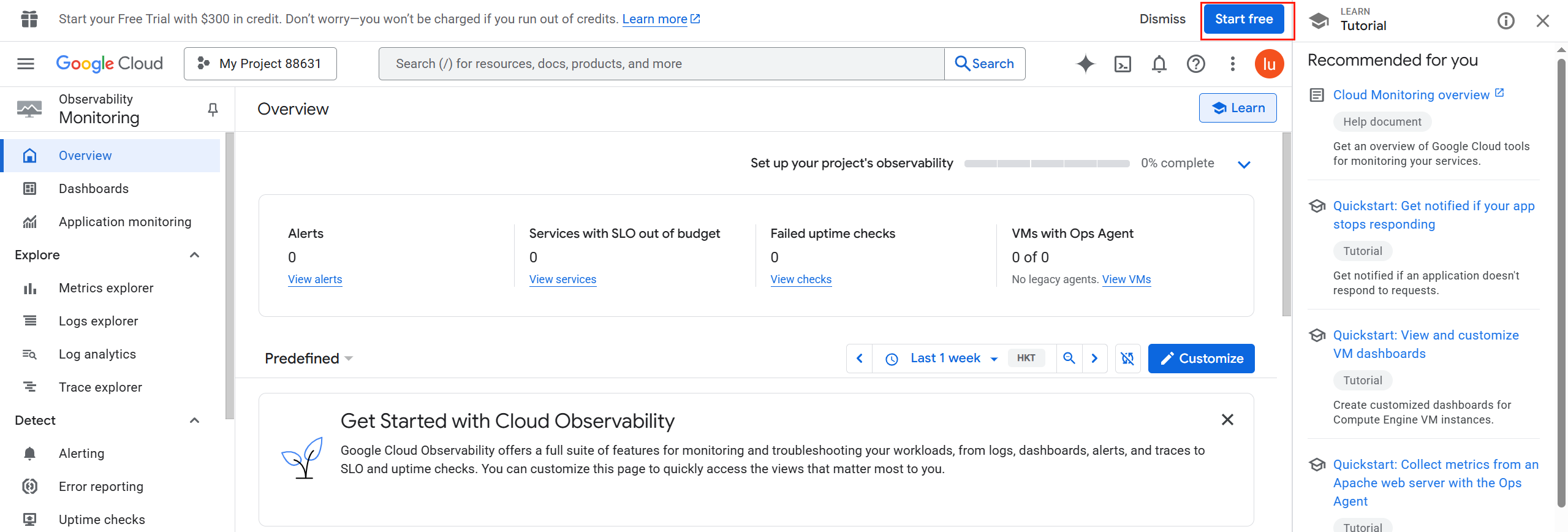The image size is (1568, 532).
Task: Zoom the time range with magnifier
Action: pos(1069,359)
